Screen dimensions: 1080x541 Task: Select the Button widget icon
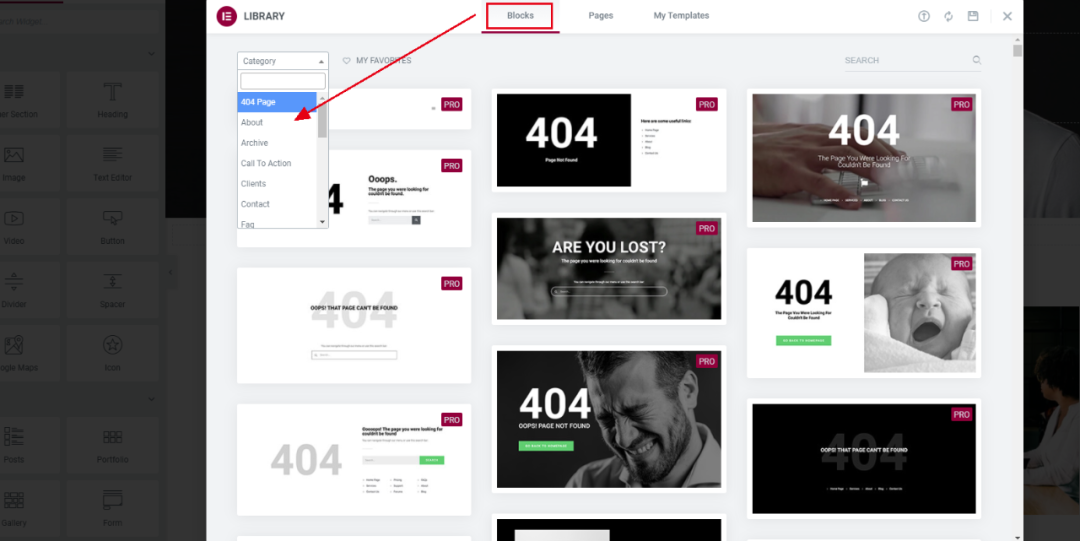tap(112, 218)
